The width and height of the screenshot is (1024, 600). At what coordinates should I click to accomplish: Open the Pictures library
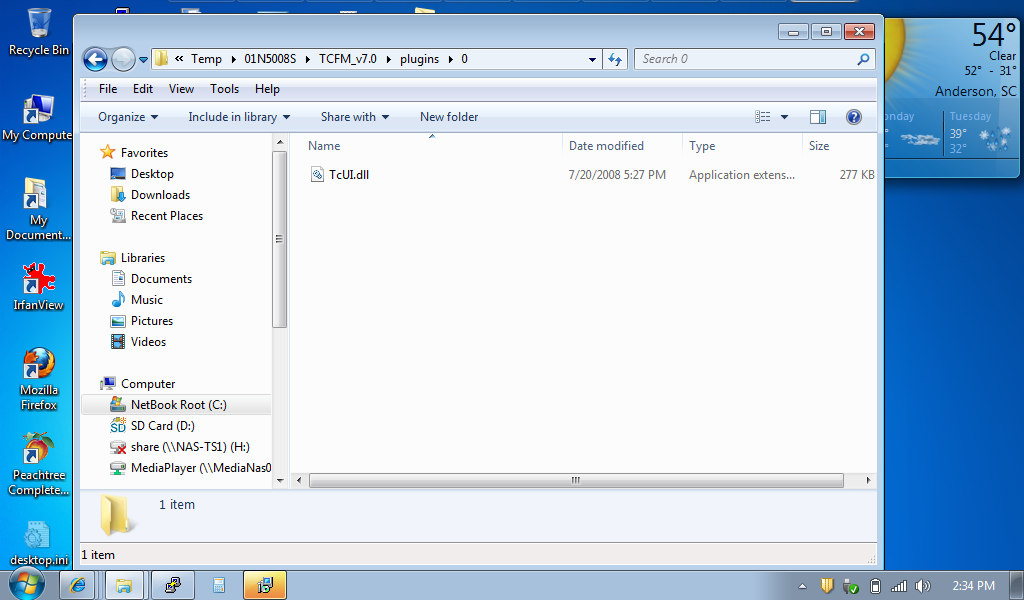152,321
